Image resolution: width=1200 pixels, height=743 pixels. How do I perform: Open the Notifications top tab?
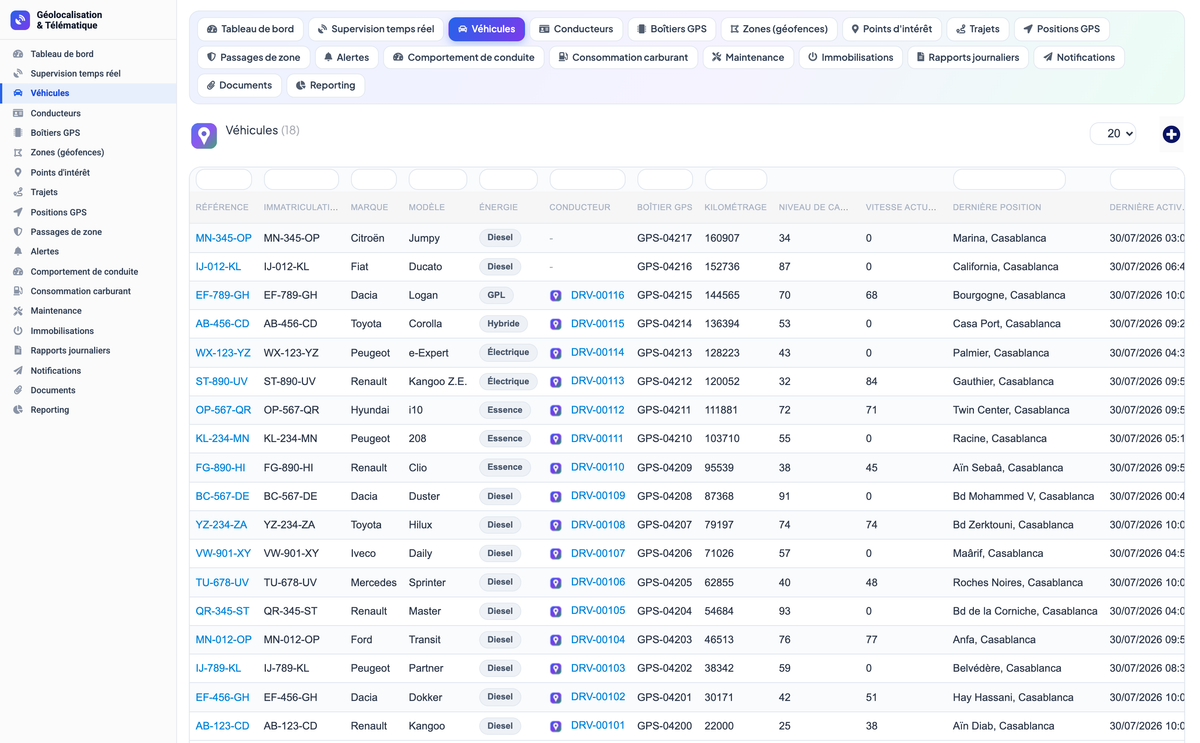[1079, 57]
